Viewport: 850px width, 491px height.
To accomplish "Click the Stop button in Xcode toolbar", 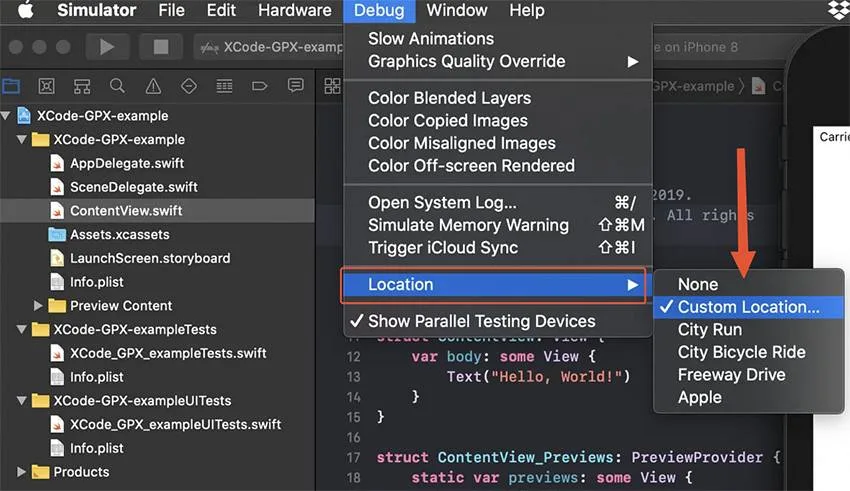I will [160, 47].
